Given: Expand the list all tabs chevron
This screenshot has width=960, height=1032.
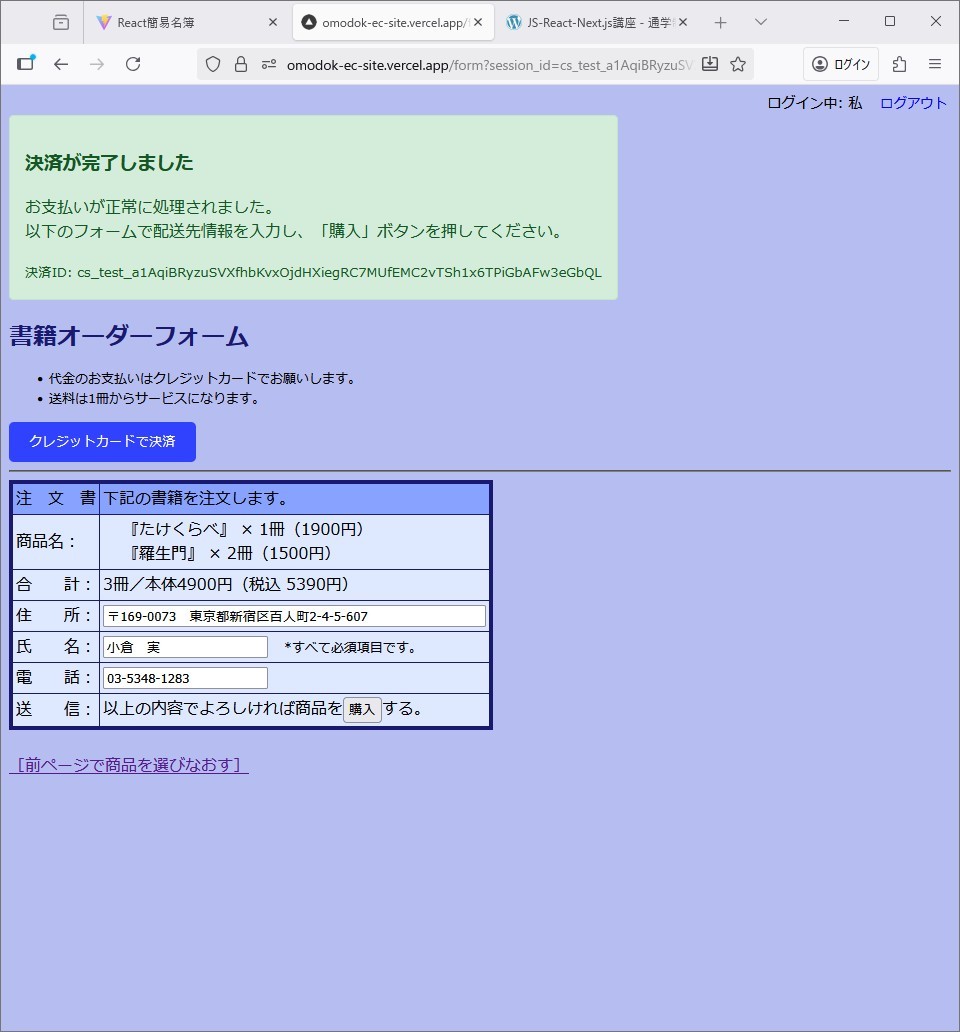Looking at the screenshot, I should click(x=761, y=22).
